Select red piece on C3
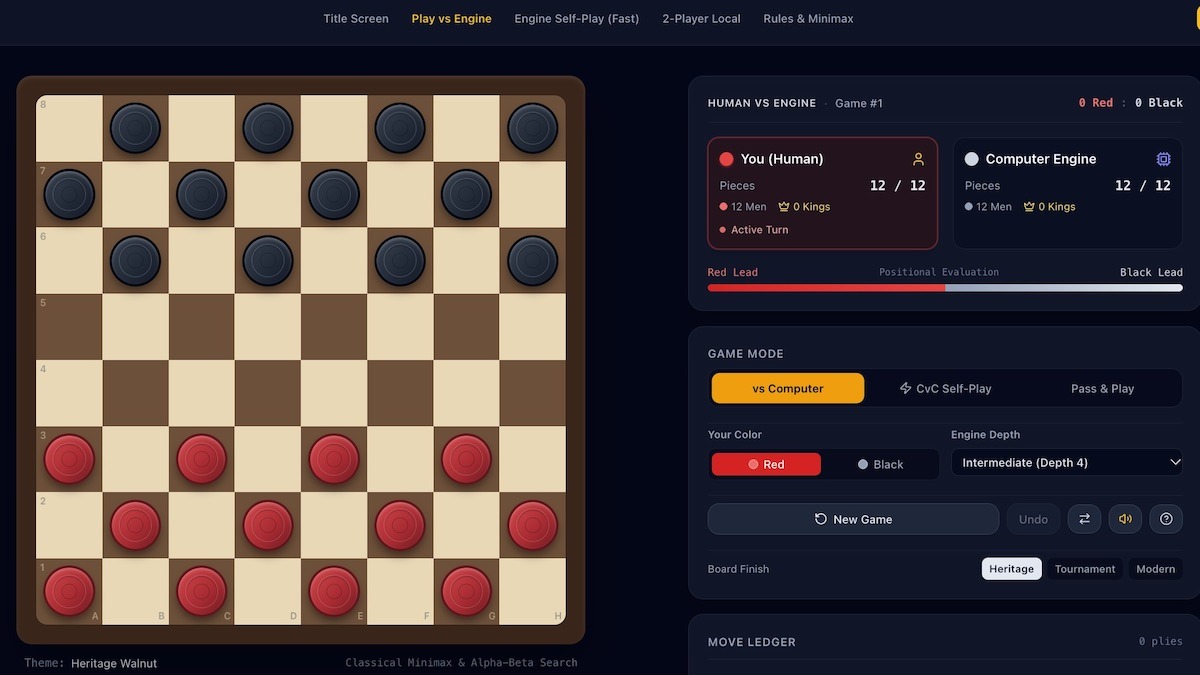 (201, 459)
